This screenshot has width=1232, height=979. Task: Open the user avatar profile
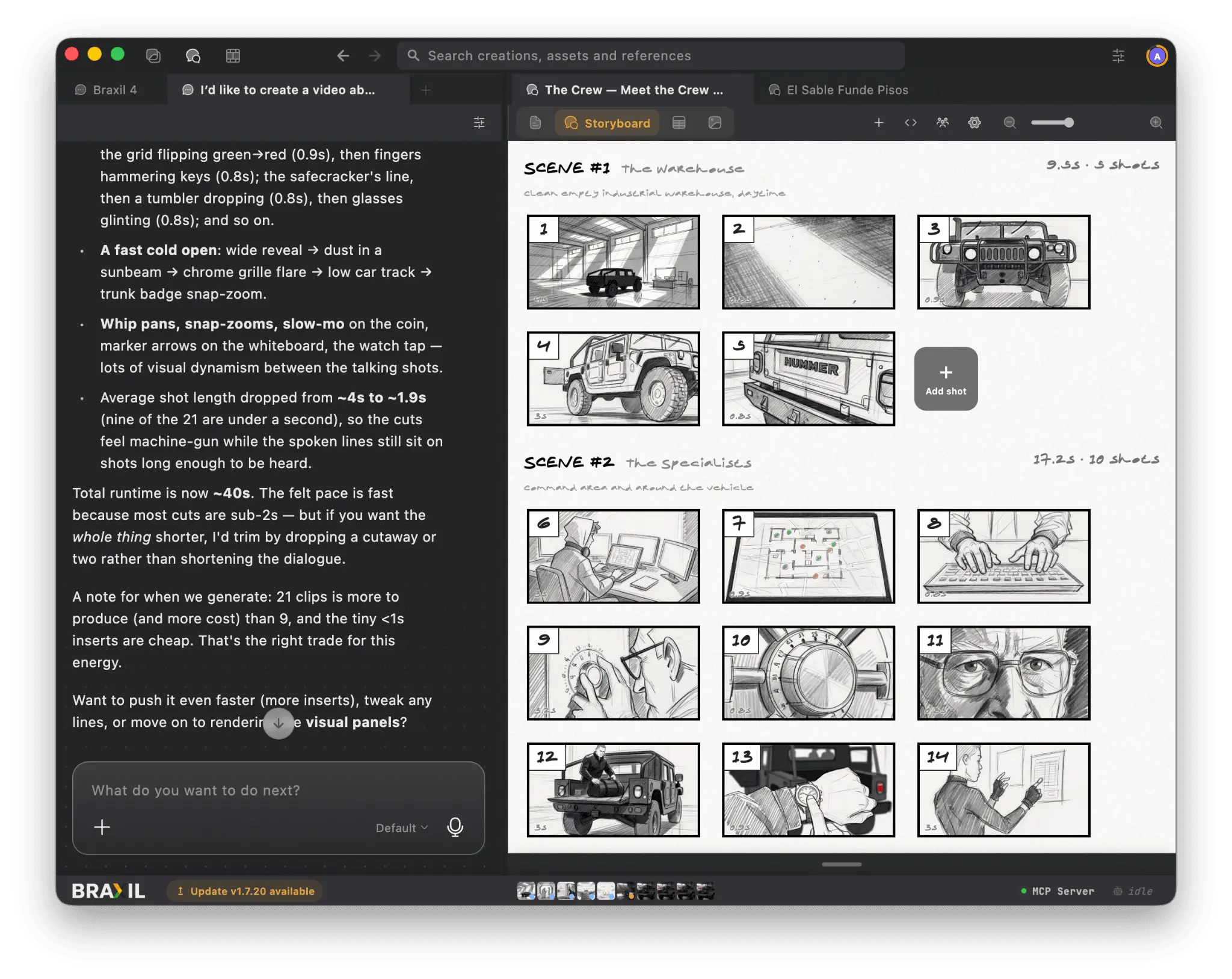1157,55
